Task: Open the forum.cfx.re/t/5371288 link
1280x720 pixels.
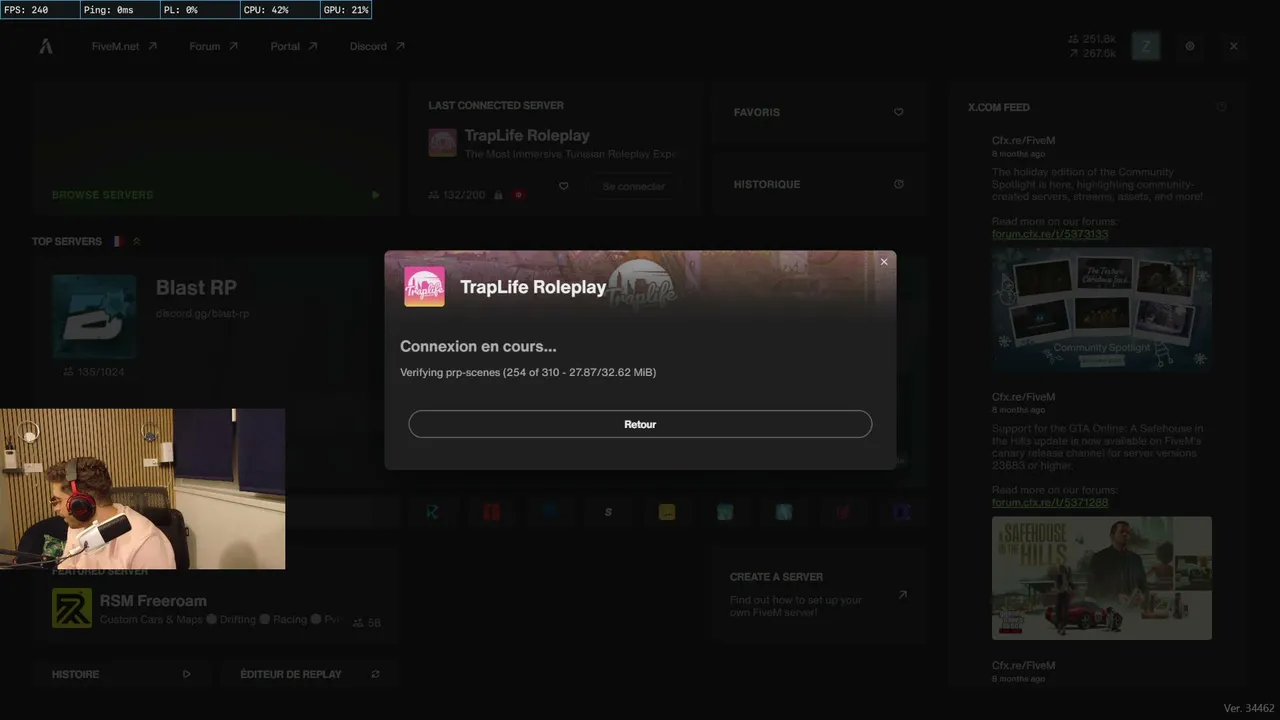Action: 1050,502
